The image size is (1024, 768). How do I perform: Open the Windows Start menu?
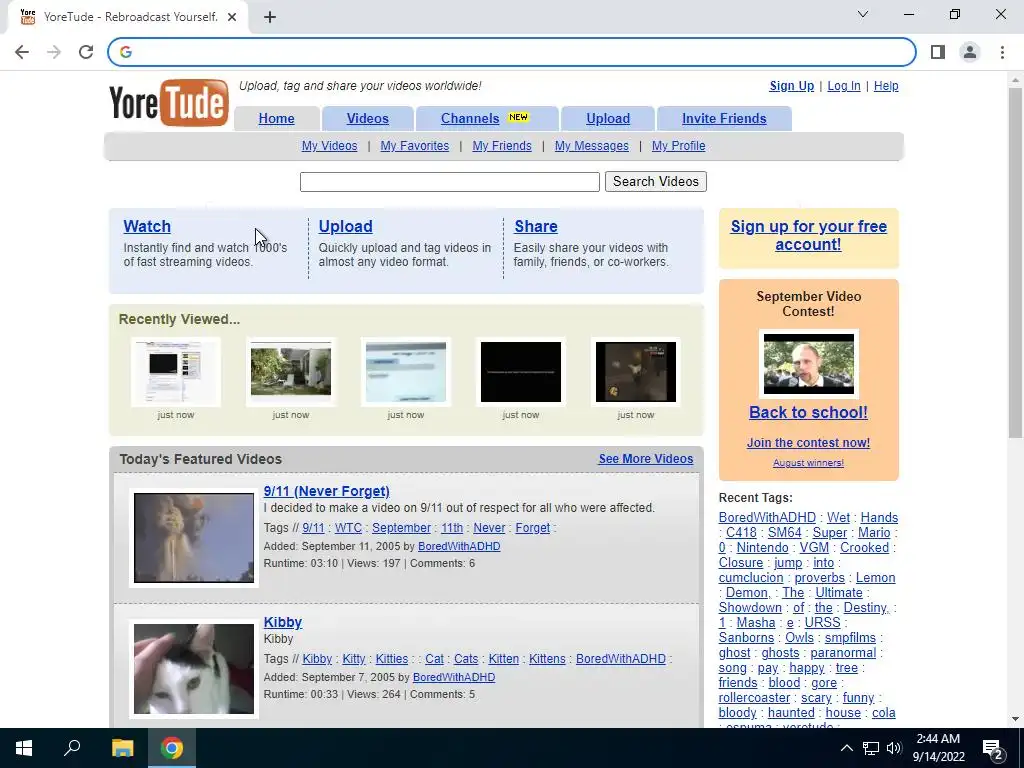point(24,748)
